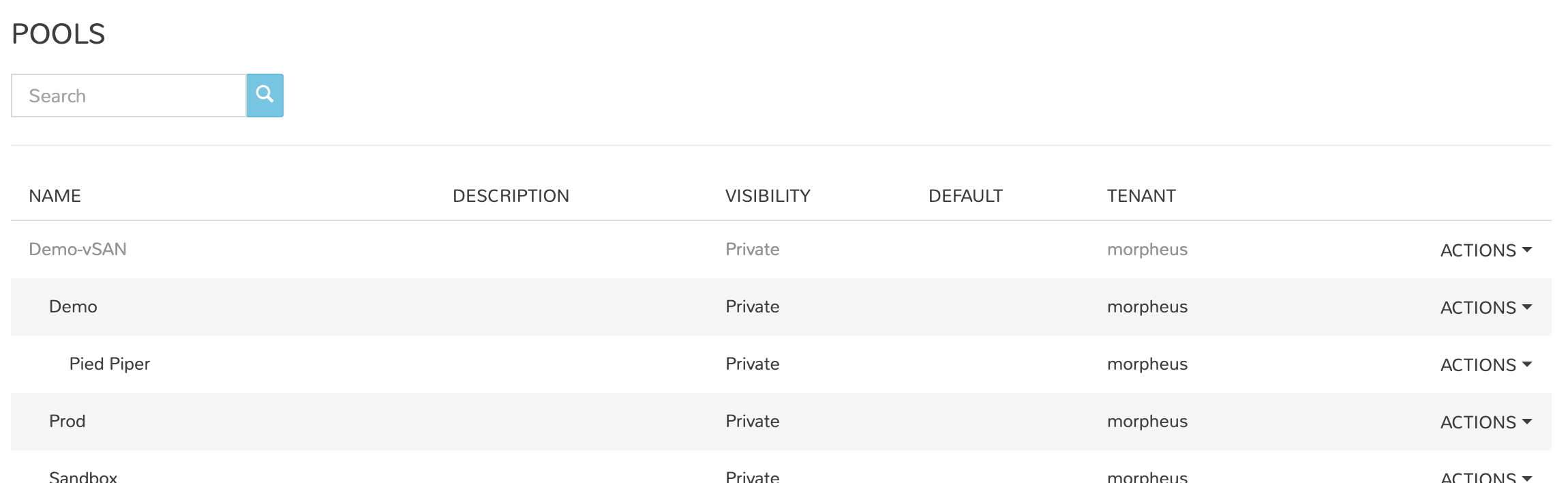Click the VISIBILITY column header

point(768,196)
